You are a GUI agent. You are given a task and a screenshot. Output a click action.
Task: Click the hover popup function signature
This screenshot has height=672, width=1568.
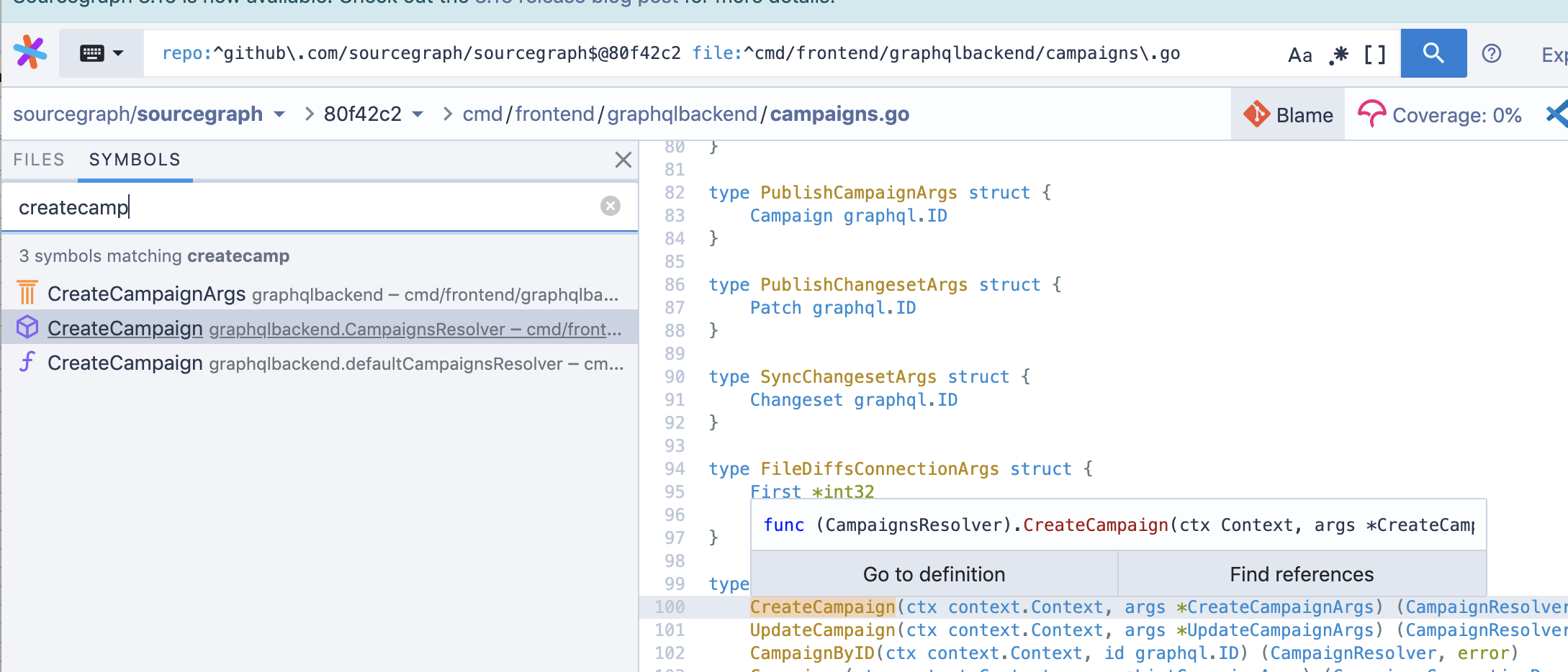pyautogui.click(x=1118, y=525)
